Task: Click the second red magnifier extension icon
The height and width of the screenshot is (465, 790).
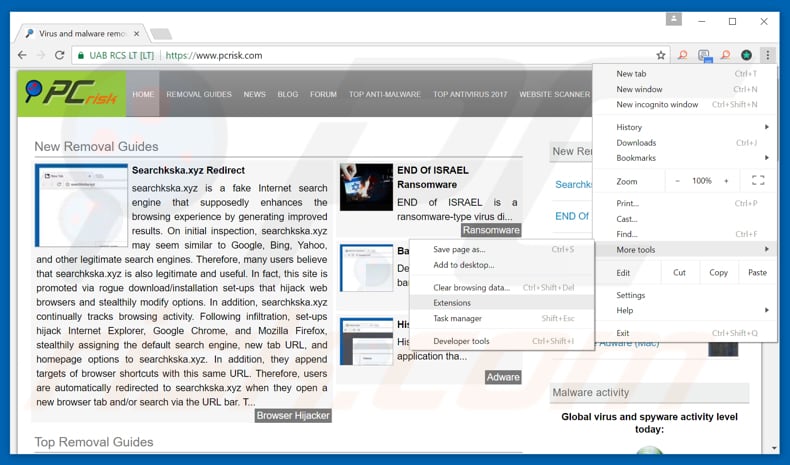Action: pyautogui.click(x=726, y=55)
